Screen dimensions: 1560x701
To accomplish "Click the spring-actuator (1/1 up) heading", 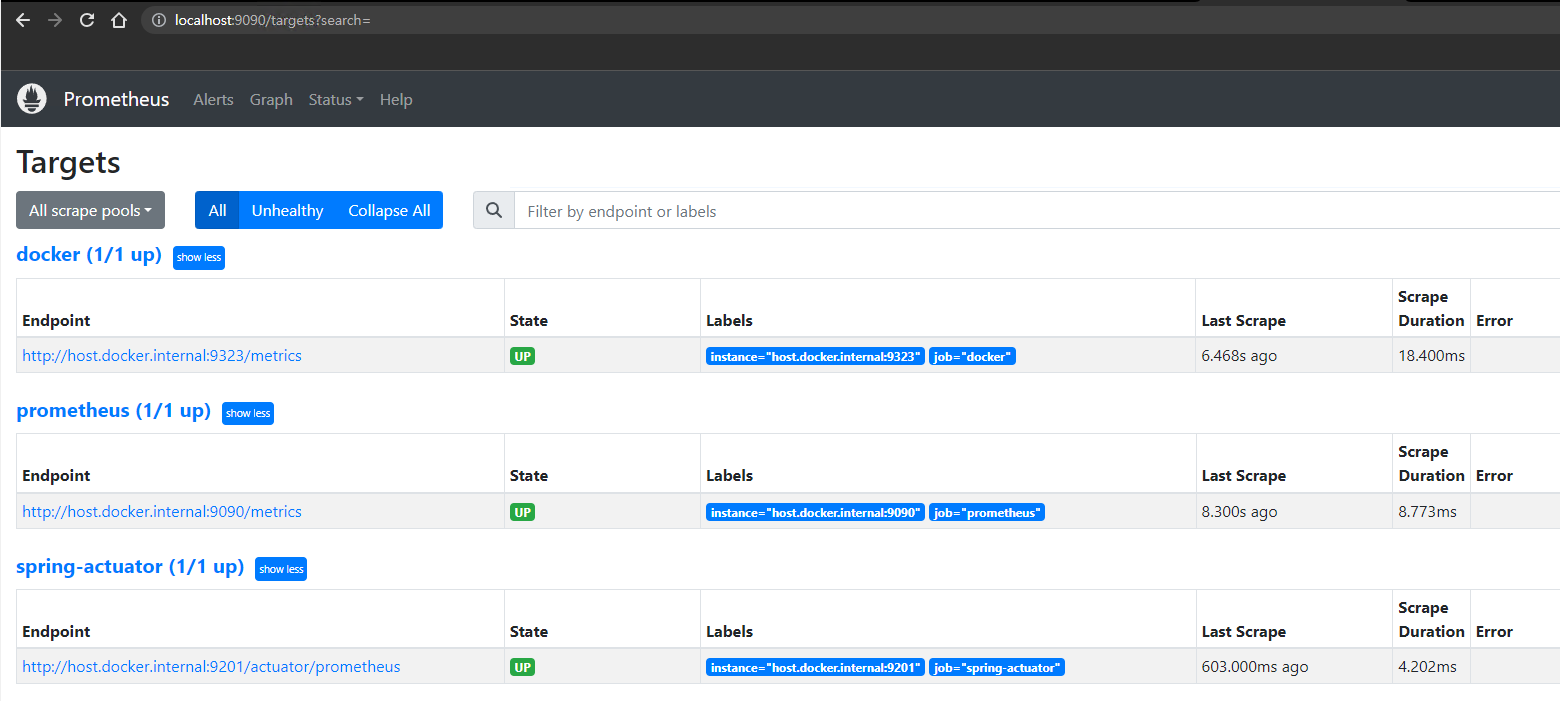I will (x=130, y=566).
